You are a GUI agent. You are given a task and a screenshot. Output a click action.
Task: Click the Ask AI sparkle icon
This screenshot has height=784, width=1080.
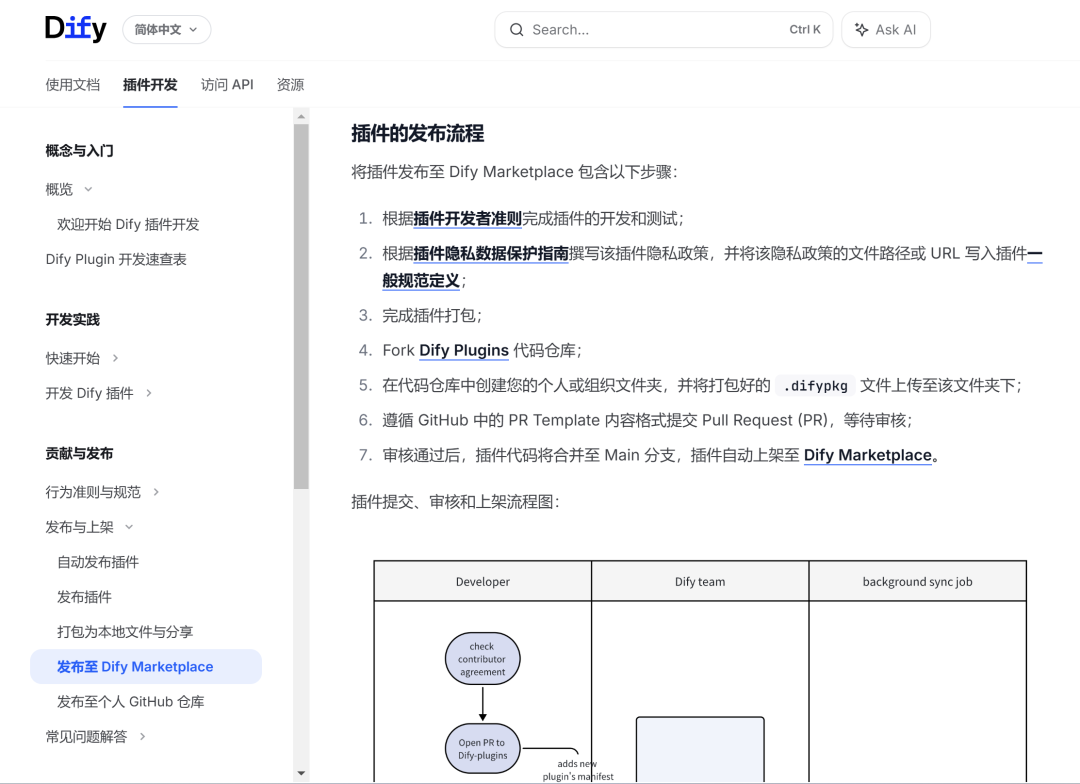pos(861,30)
